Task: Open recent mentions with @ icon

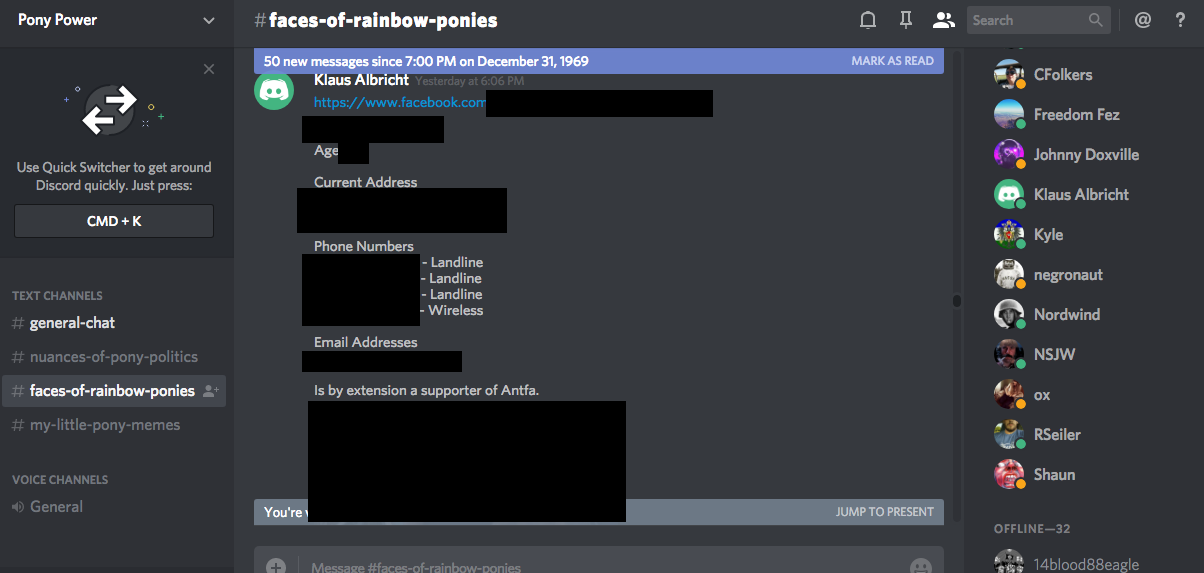Action: (1143, 20)
